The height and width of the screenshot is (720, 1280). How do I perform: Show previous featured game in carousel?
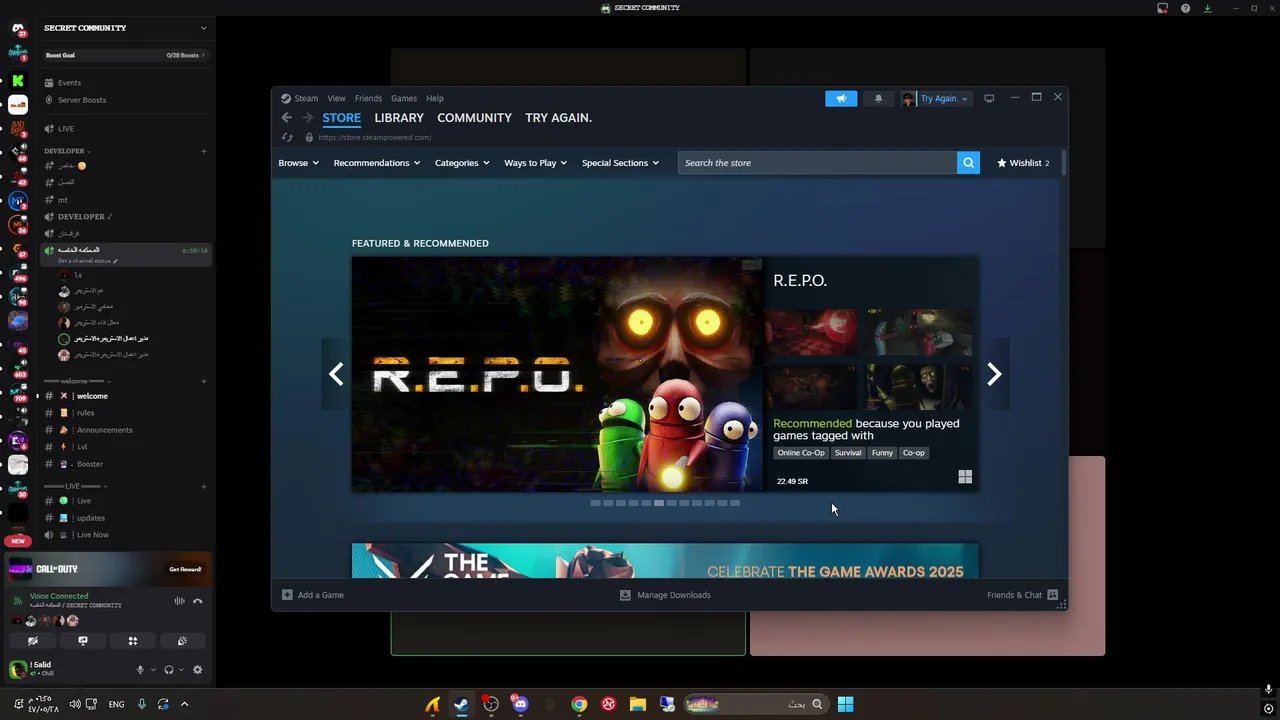(336, 374)
